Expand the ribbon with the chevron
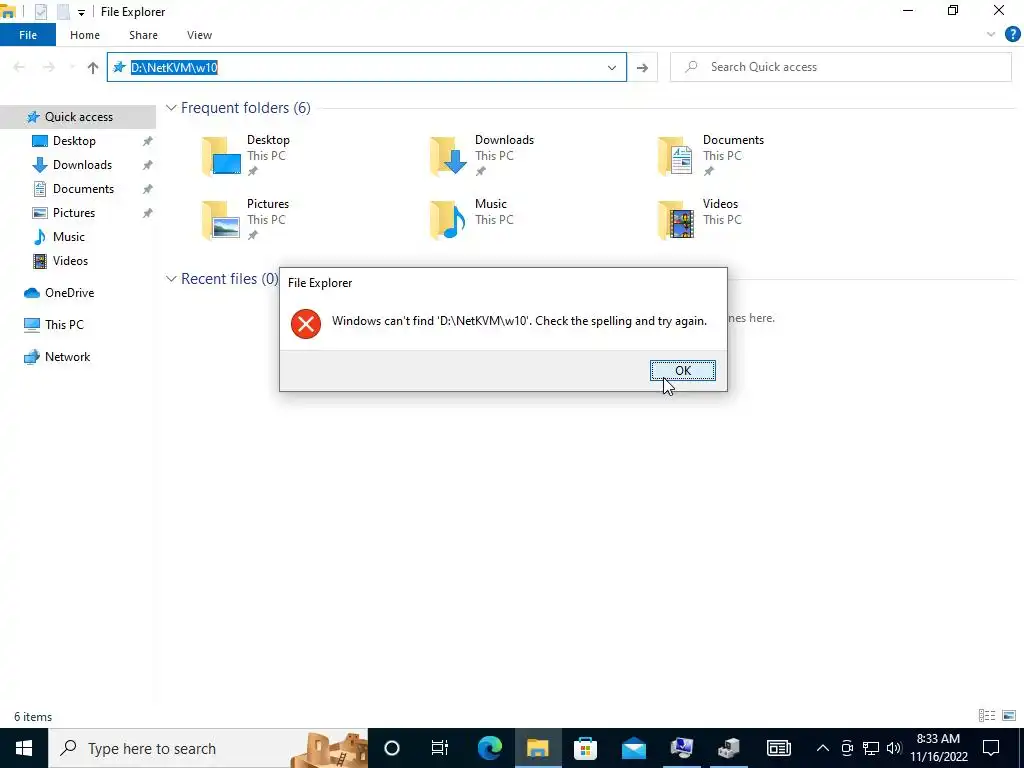This screenshot has width=1024, height=768. coord(991,35)
